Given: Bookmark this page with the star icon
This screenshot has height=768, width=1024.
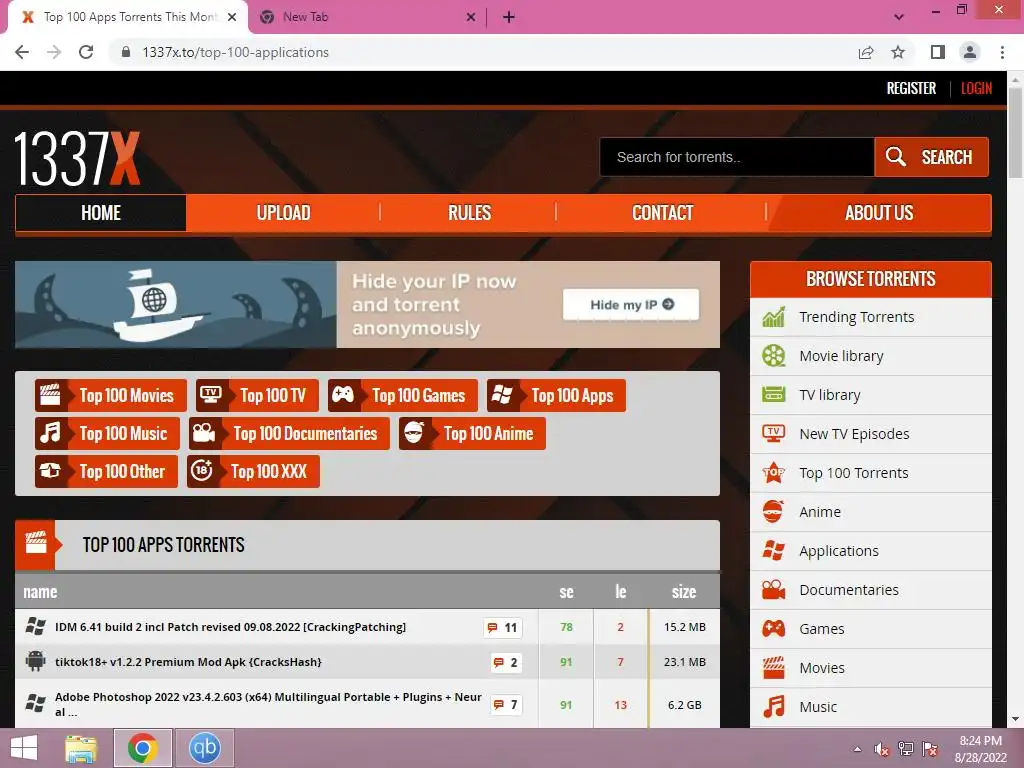Looking at the screenshot, I should 899,52.
